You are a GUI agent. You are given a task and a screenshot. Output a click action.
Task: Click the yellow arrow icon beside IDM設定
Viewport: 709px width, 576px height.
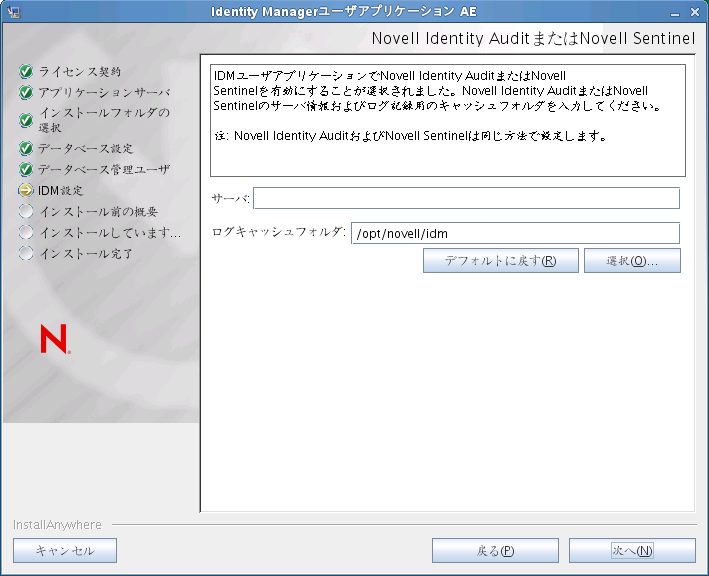pos(26,190)
